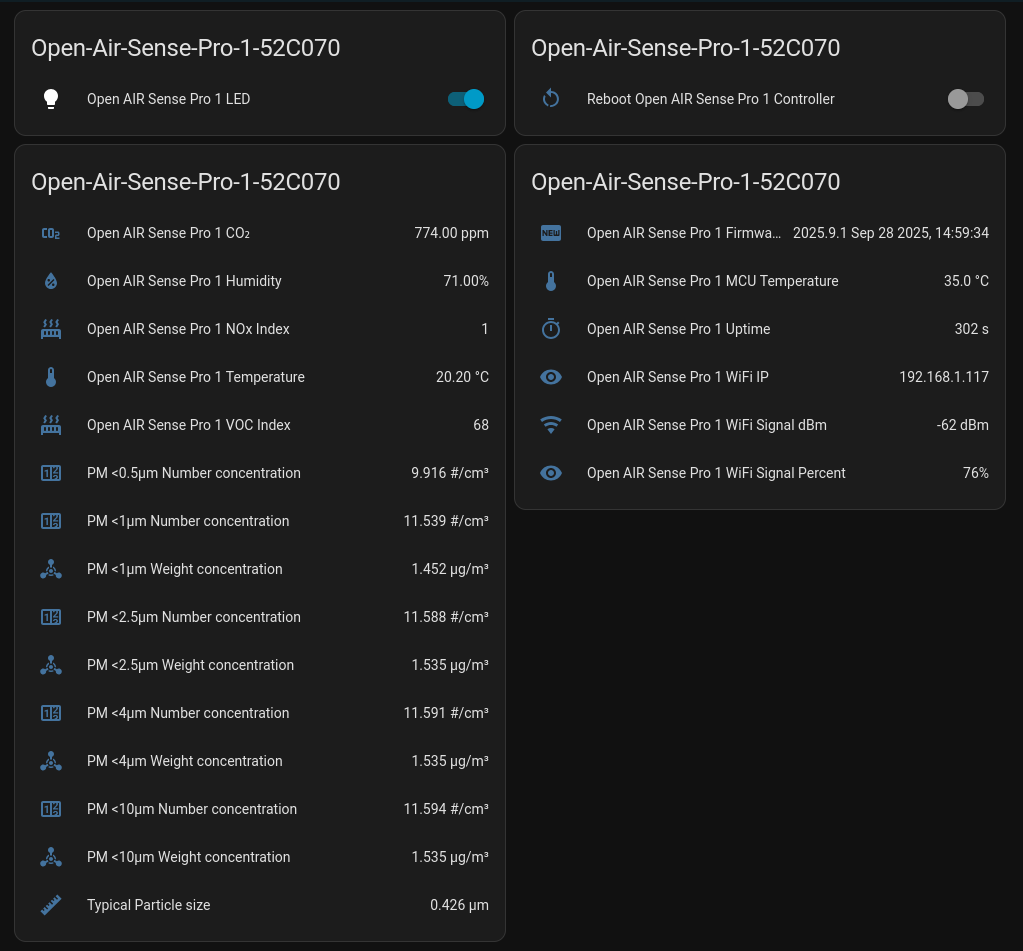Click the Firmware NEW badge icon
1023x951 pixels.
pos(551,233)
